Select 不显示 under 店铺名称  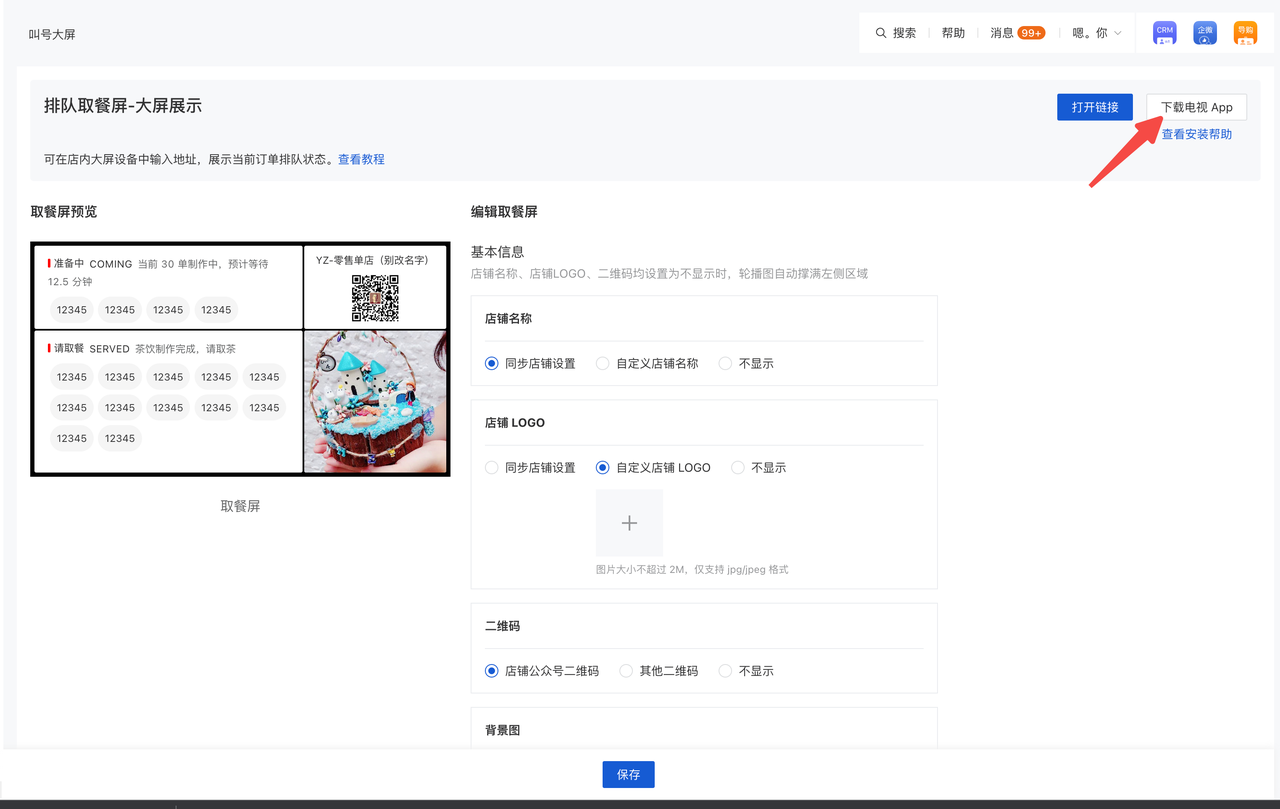point(725,364)
